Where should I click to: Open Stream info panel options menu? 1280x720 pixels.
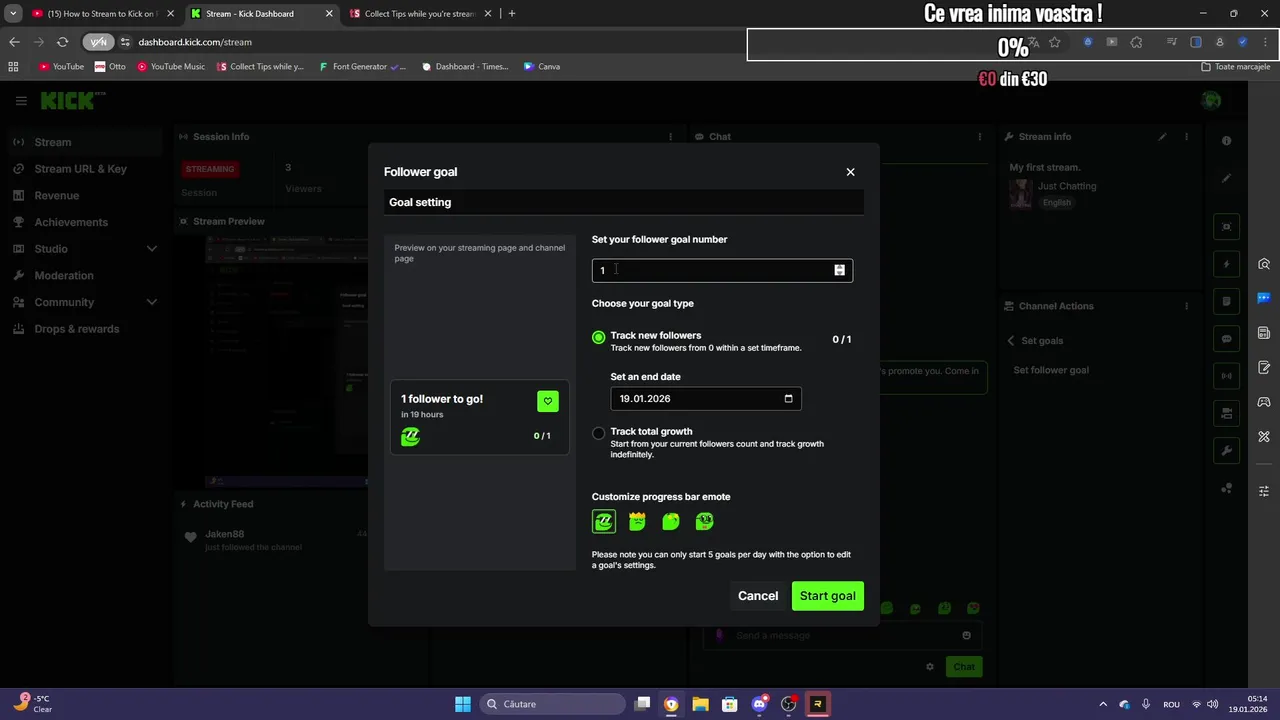(1186, 137)
